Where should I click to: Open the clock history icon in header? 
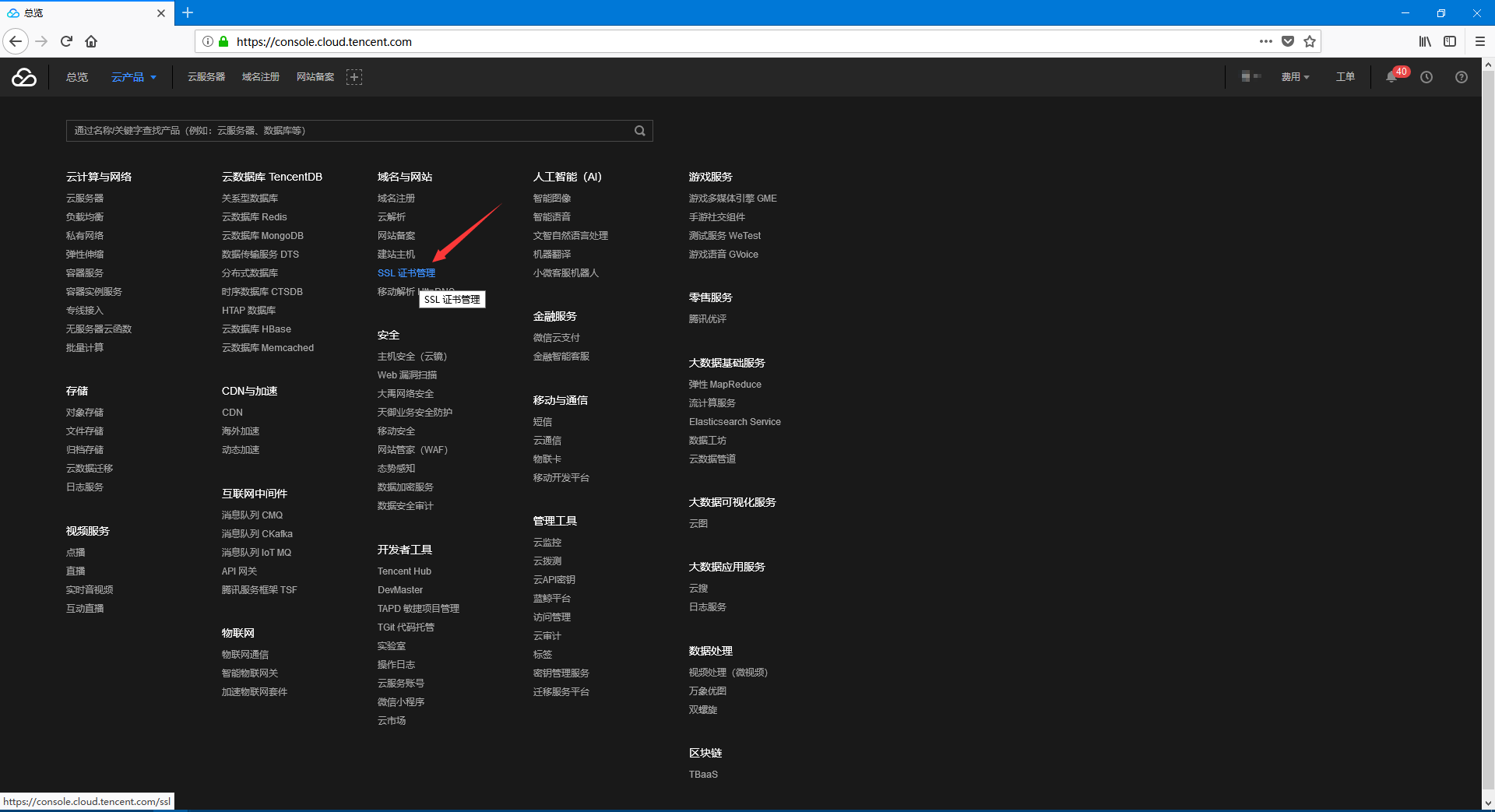pos(1426,77)
